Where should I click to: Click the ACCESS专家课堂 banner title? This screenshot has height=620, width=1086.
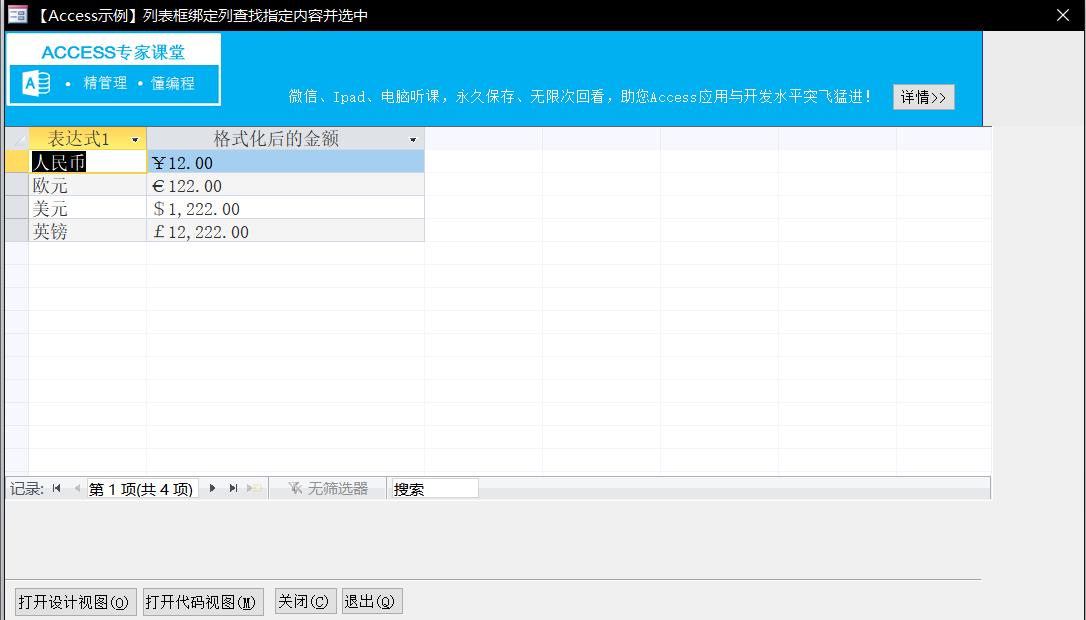pos(114,52)
